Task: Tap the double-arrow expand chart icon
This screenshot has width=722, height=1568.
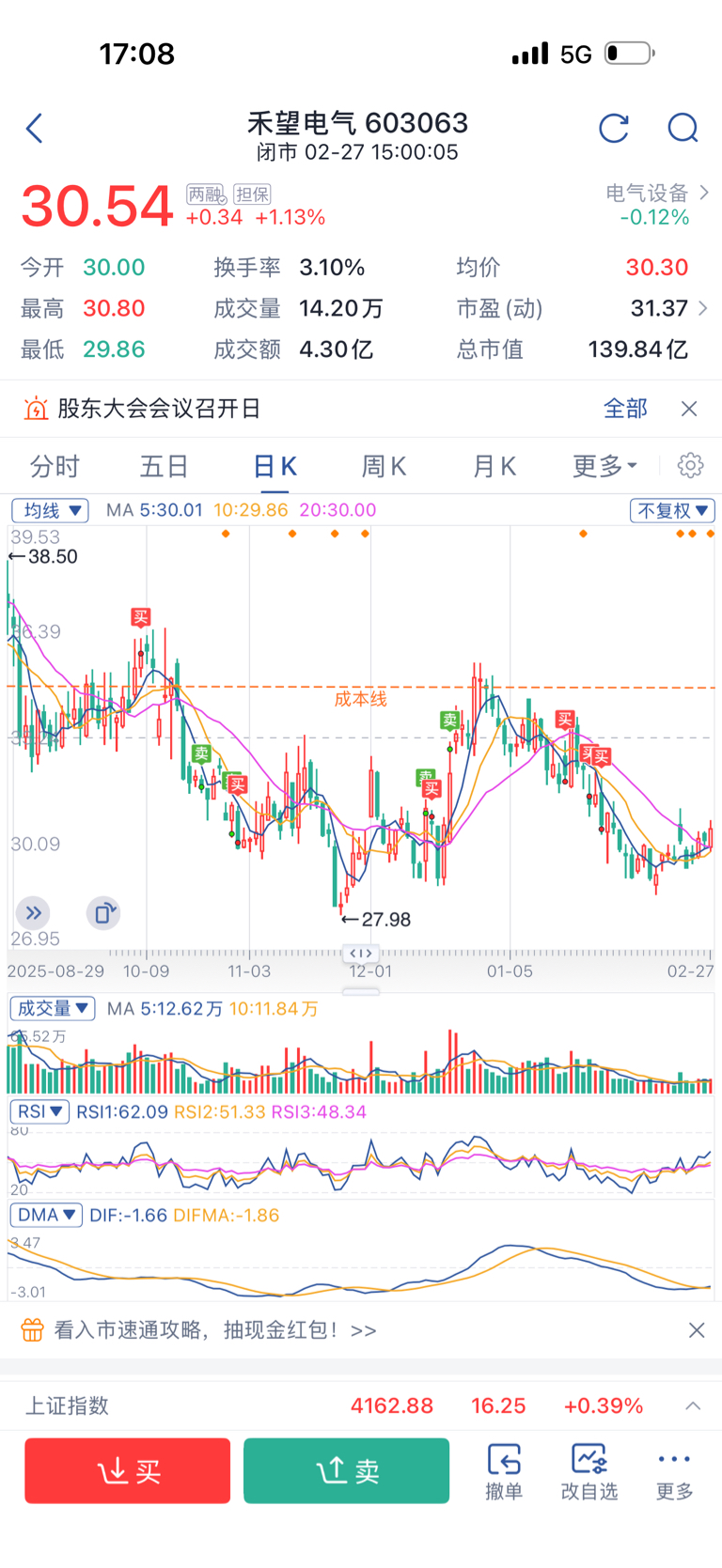Action: pos(33,912)
